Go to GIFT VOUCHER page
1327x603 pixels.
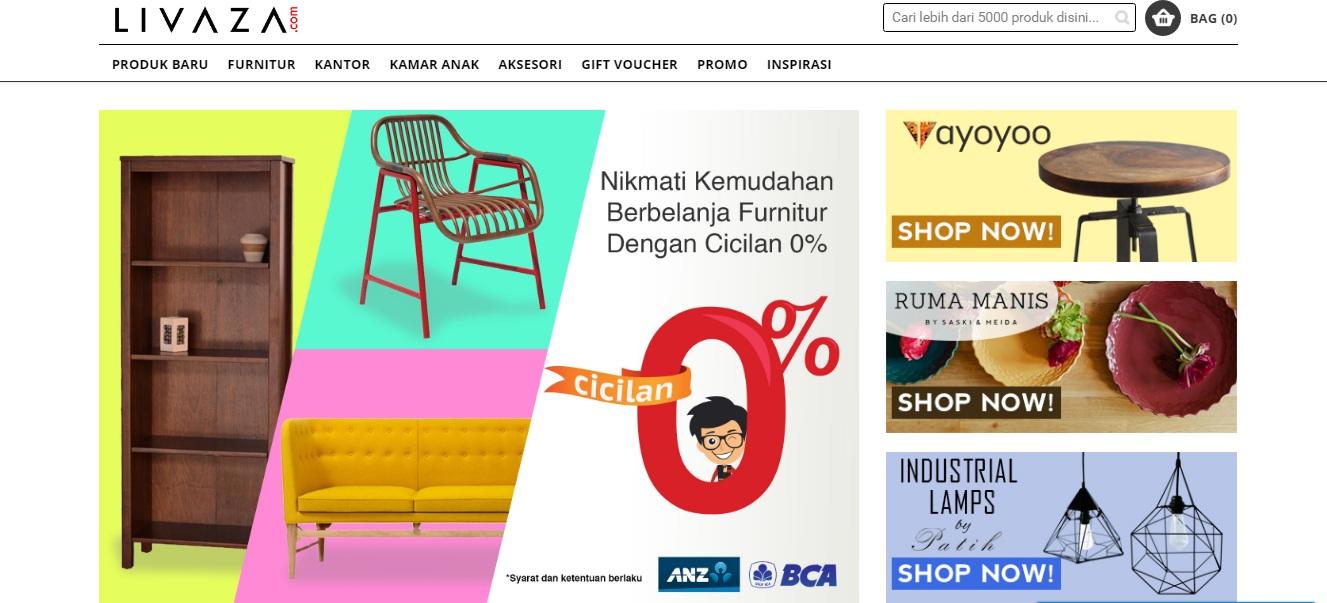[629, 64]
